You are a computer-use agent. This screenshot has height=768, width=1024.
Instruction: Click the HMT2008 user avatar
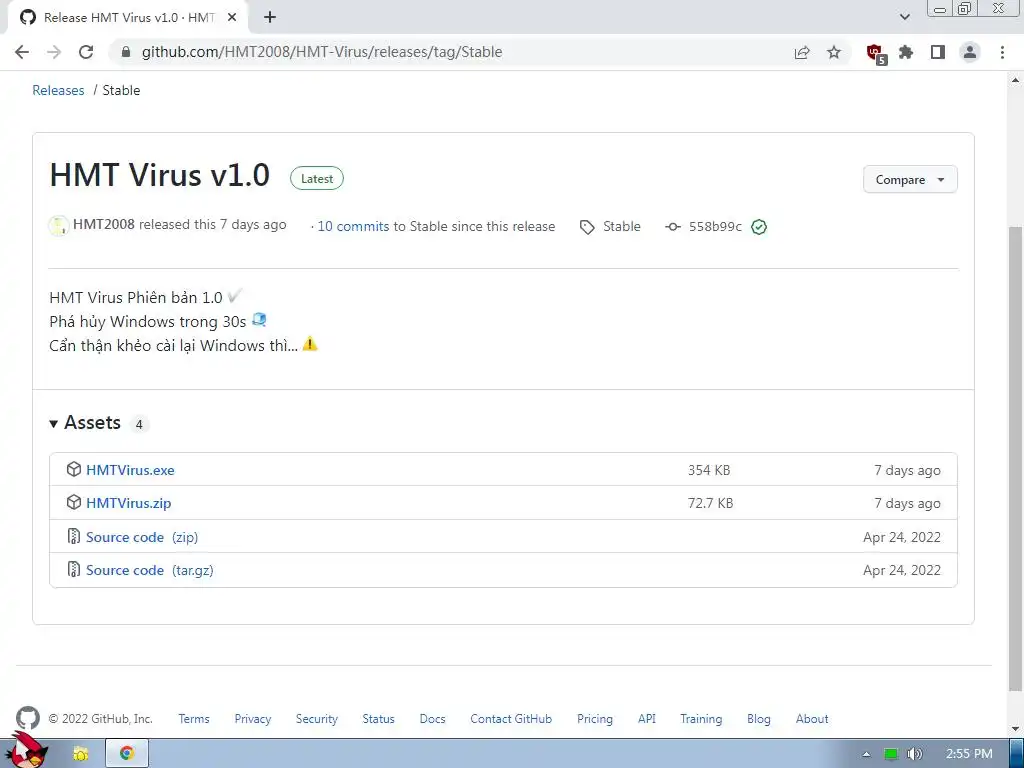58,226
